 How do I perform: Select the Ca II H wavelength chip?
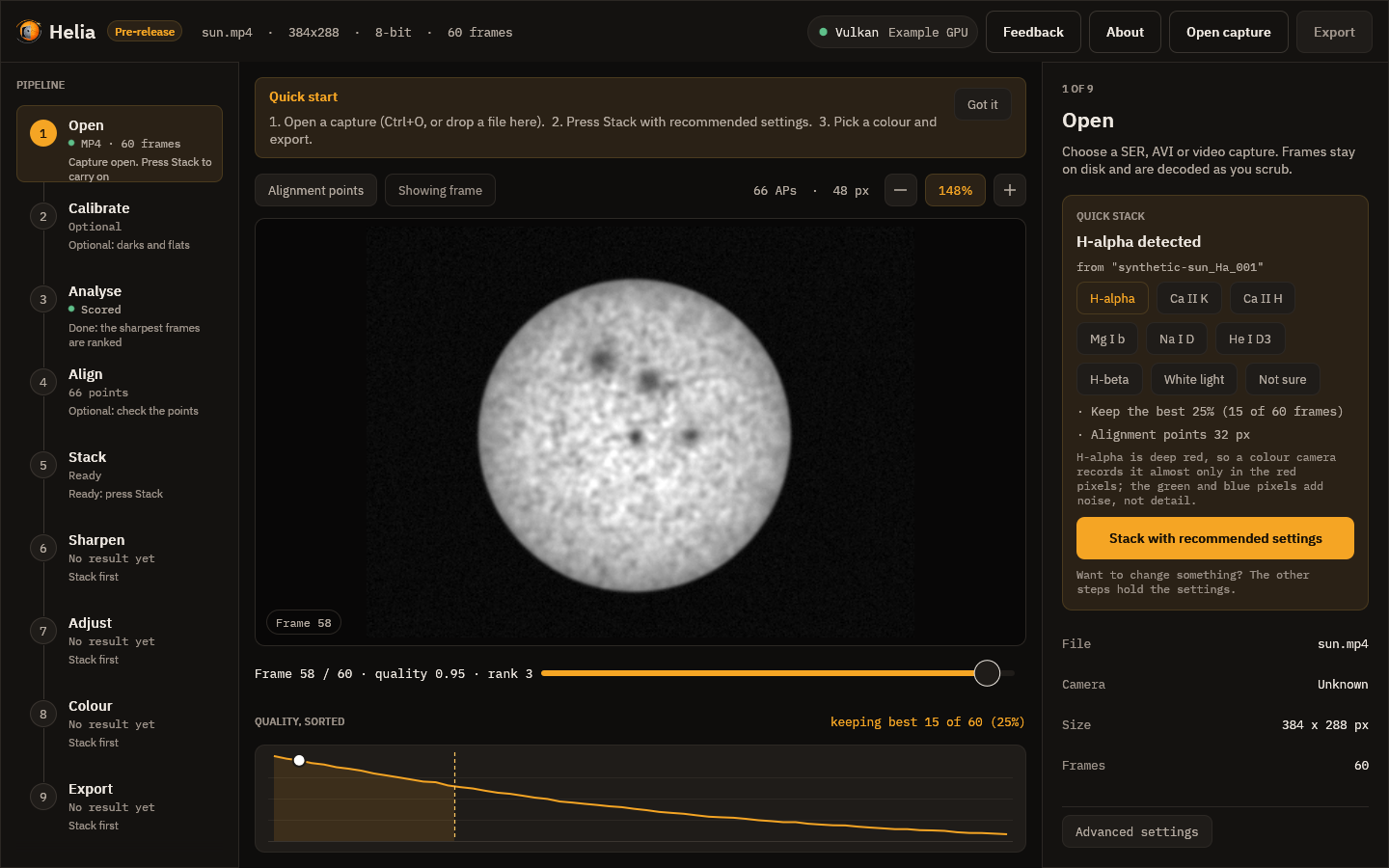coord(1263,298)
